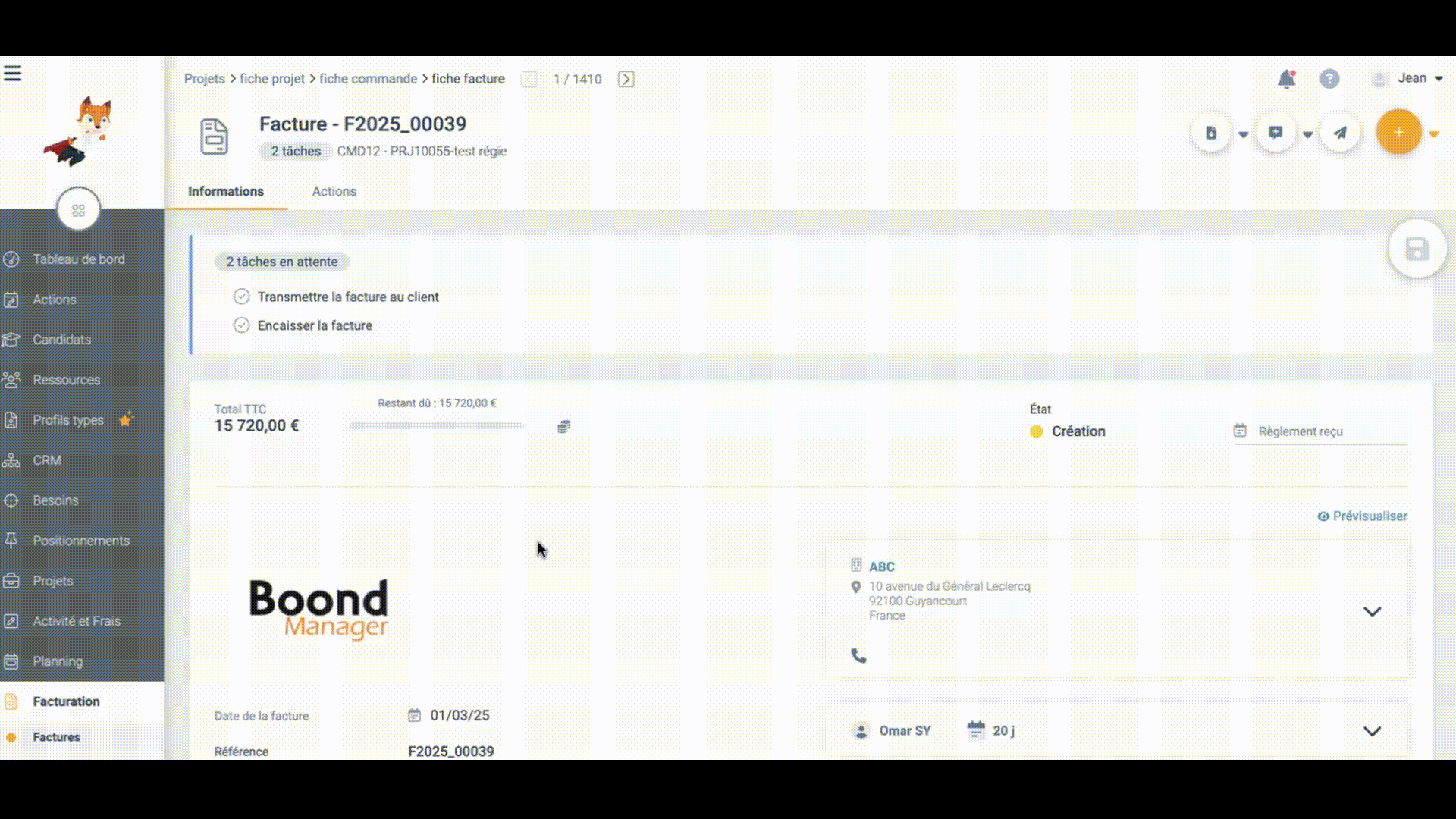The image size is (1456, 819).
Task: Open the État Création status selector
Action: pos(1068,431)
